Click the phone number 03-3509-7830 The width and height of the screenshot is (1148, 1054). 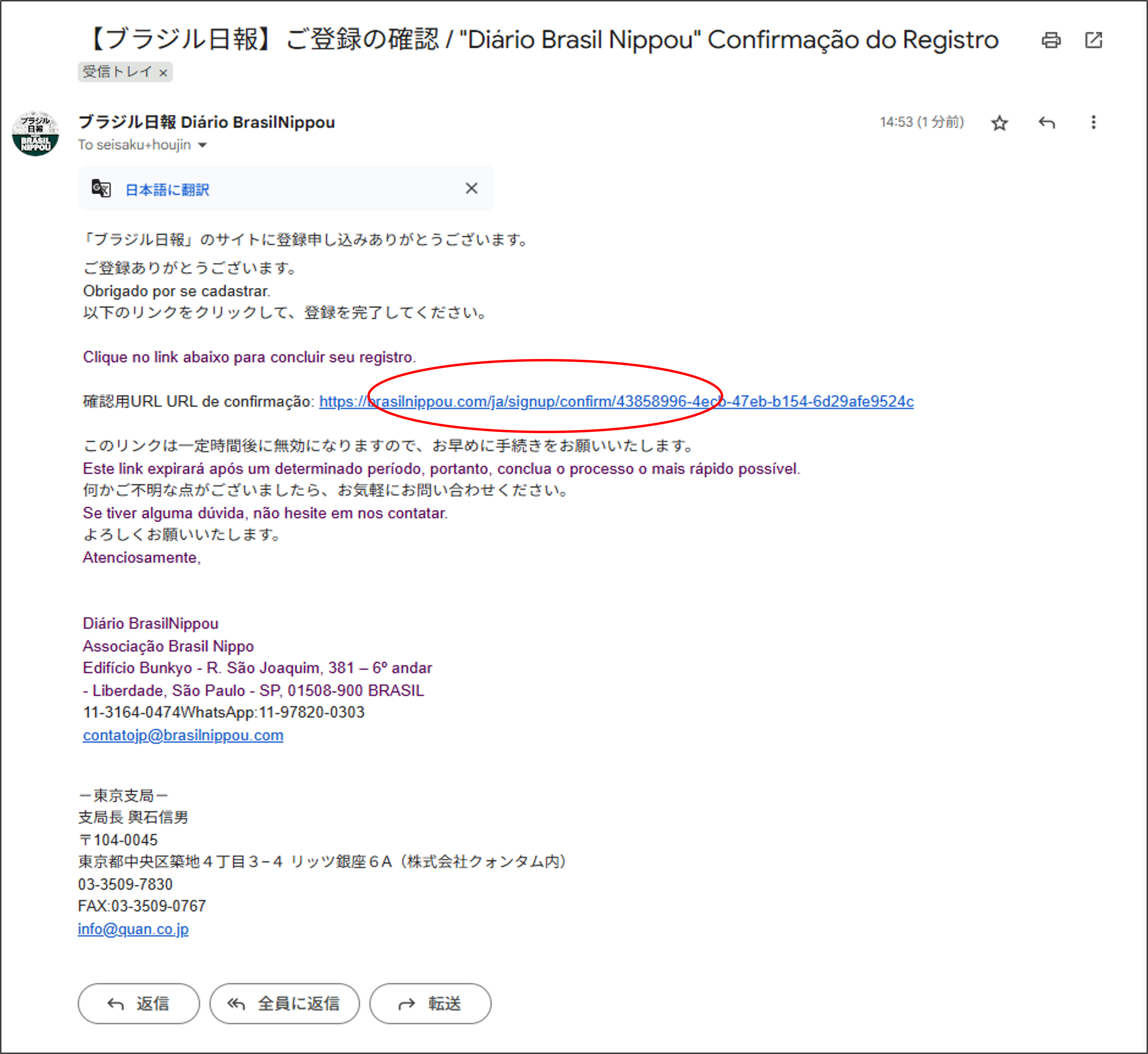(x=125, y=884)
